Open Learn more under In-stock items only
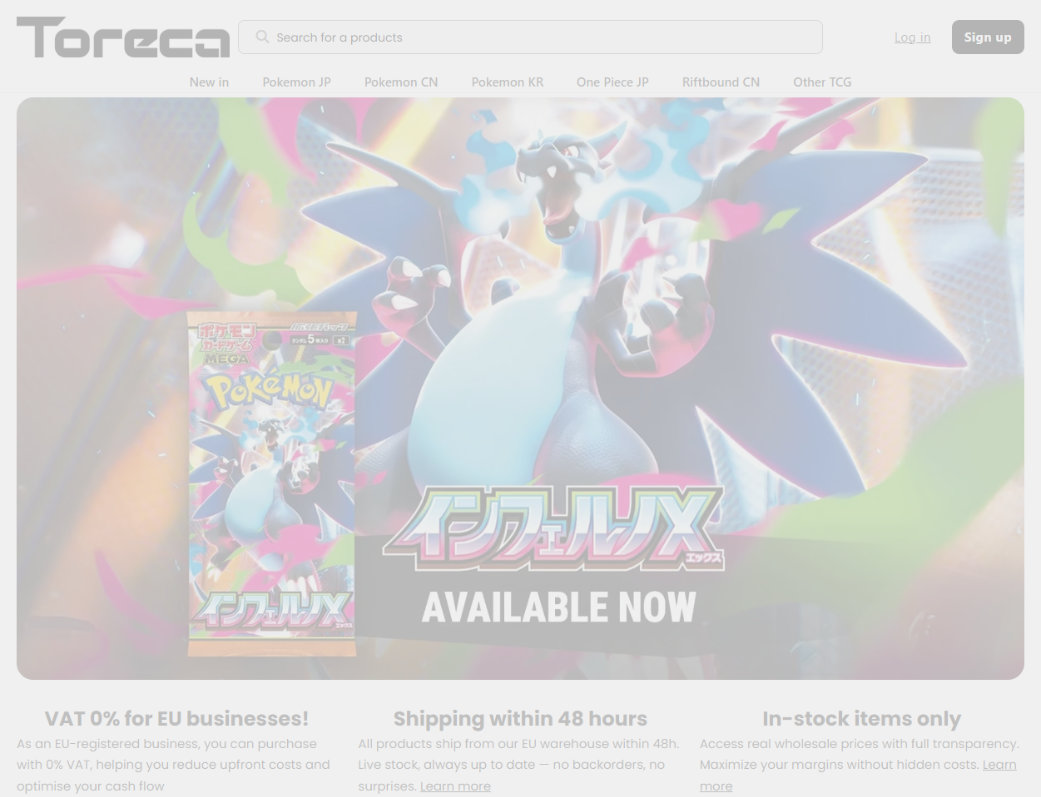 pos(858,775)
